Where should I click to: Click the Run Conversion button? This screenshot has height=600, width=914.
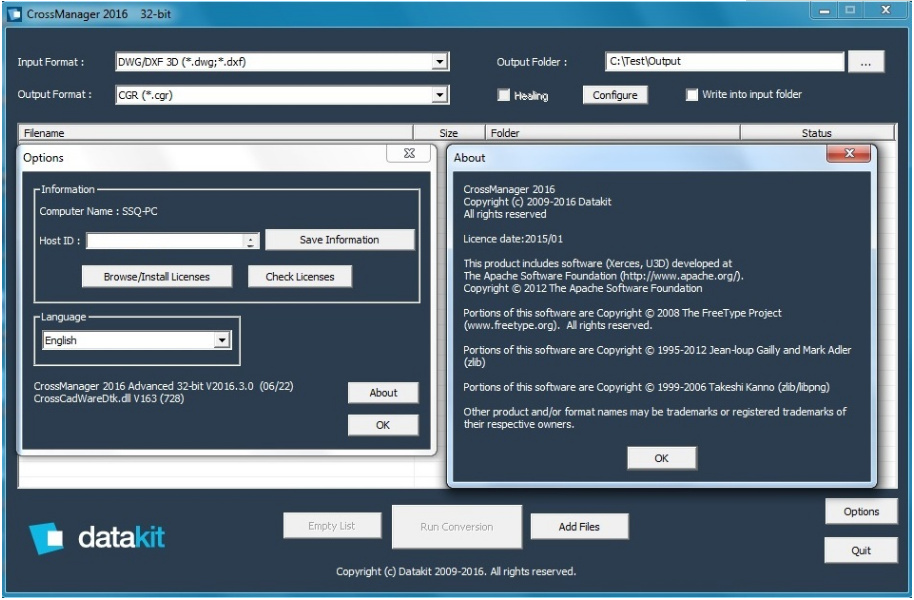[456, 527]
